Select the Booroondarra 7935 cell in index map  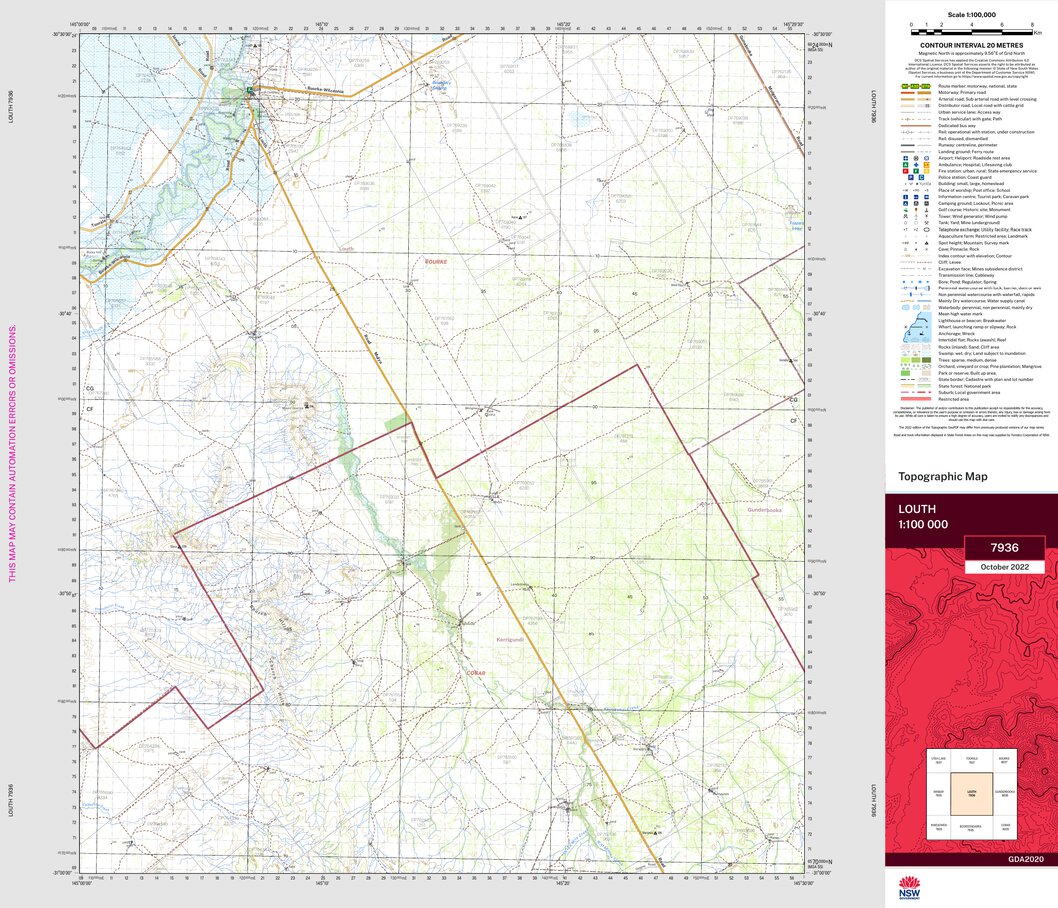click(972, 828)
